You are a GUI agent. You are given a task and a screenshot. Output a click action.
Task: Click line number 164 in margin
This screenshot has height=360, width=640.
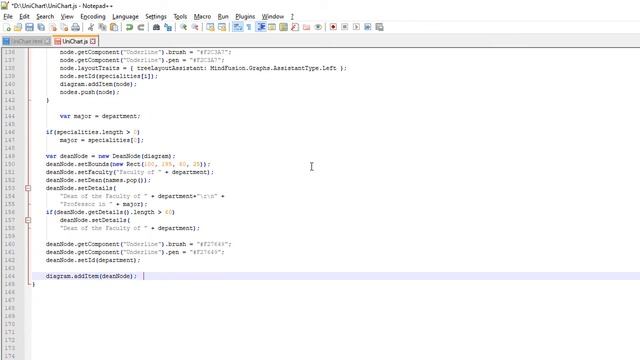(x=10, y=276)
